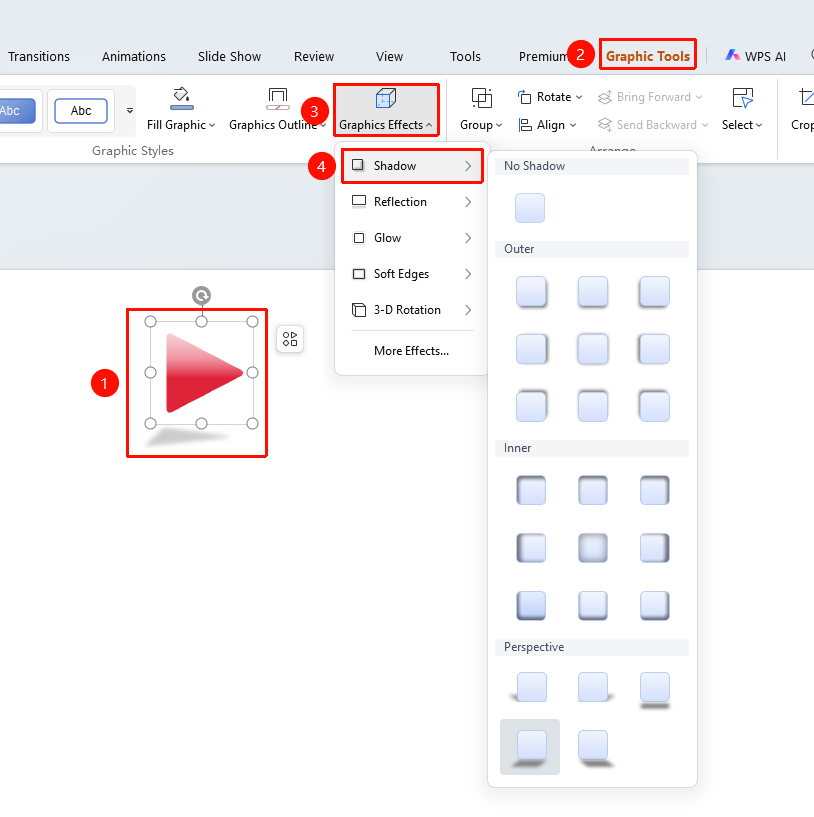Open the Fill Graphic paint bucket

(181, 98)
